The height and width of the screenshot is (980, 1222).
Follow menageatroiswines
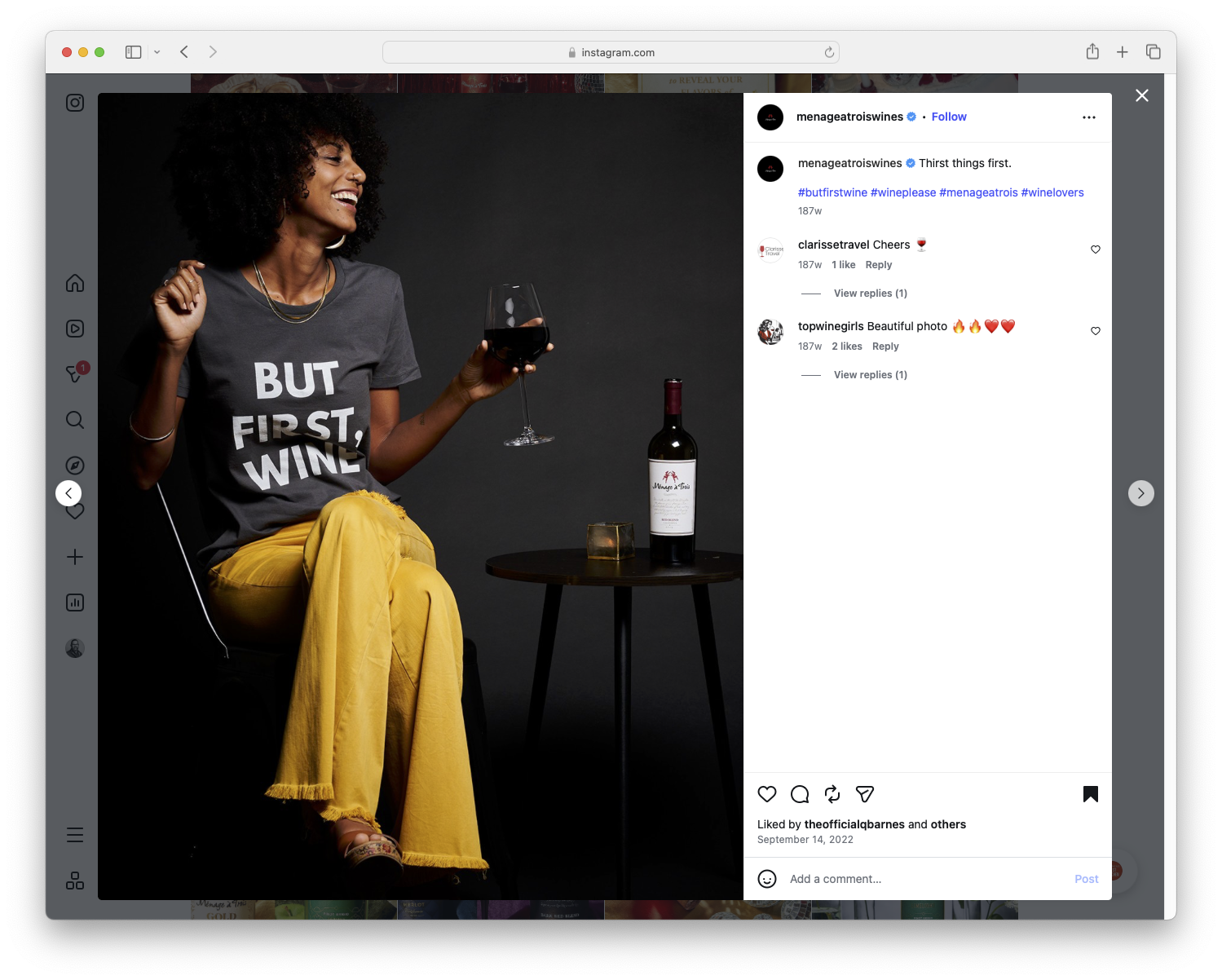948,117
